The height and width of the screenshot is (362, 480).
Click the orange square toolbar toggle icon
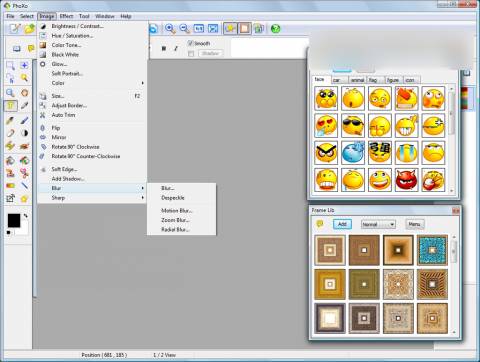point(245,29)
